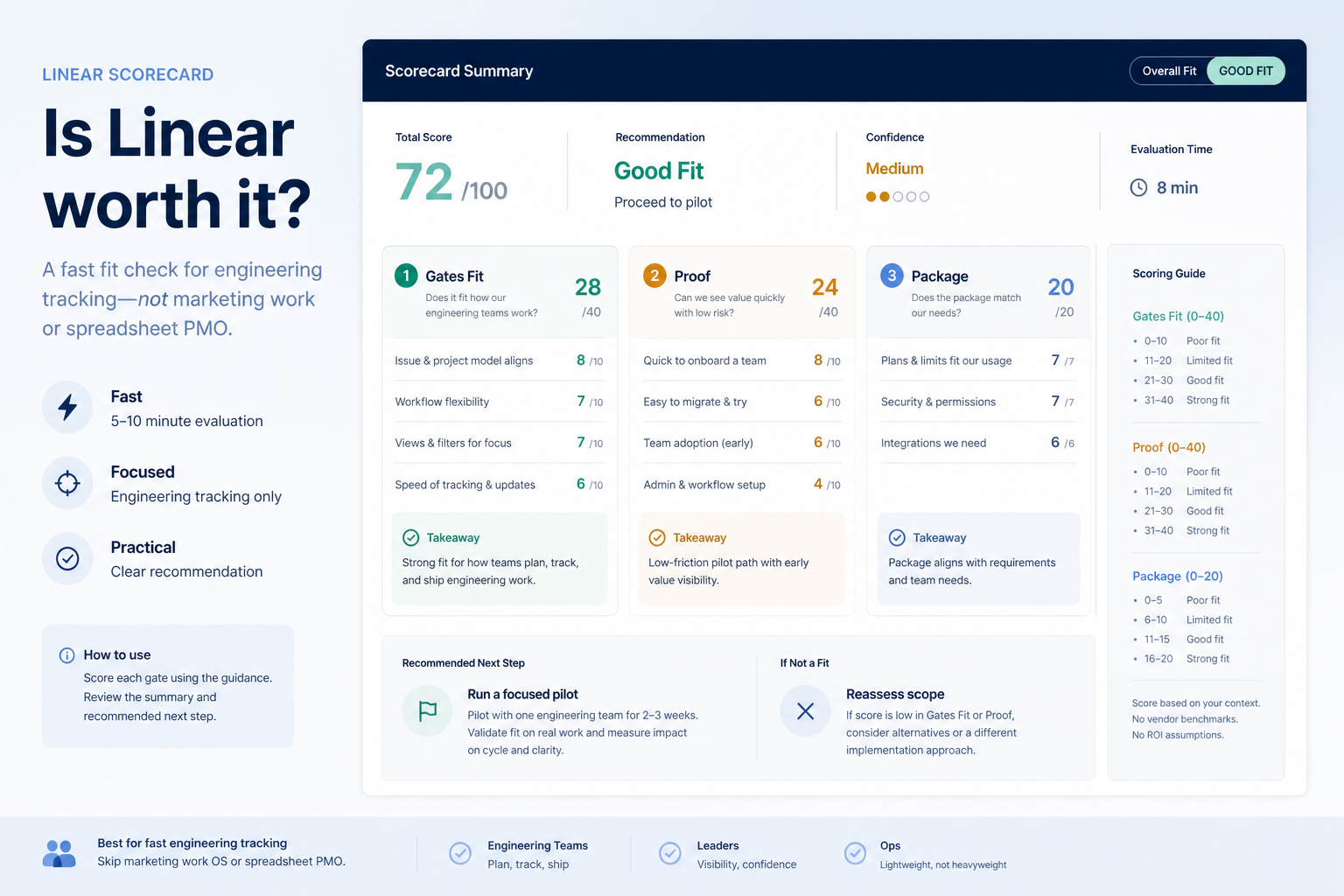Image resolution: width=1344 pixels, height=896 pixels.
Task: Click the If Not a Fit label
Action: (805, 663)
